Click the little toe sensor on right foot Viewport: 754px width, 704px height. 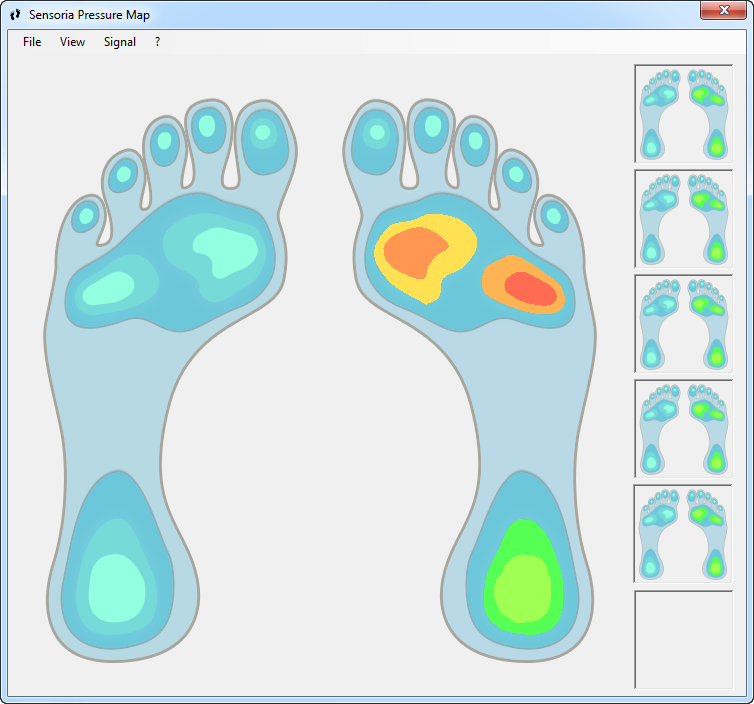553,216
